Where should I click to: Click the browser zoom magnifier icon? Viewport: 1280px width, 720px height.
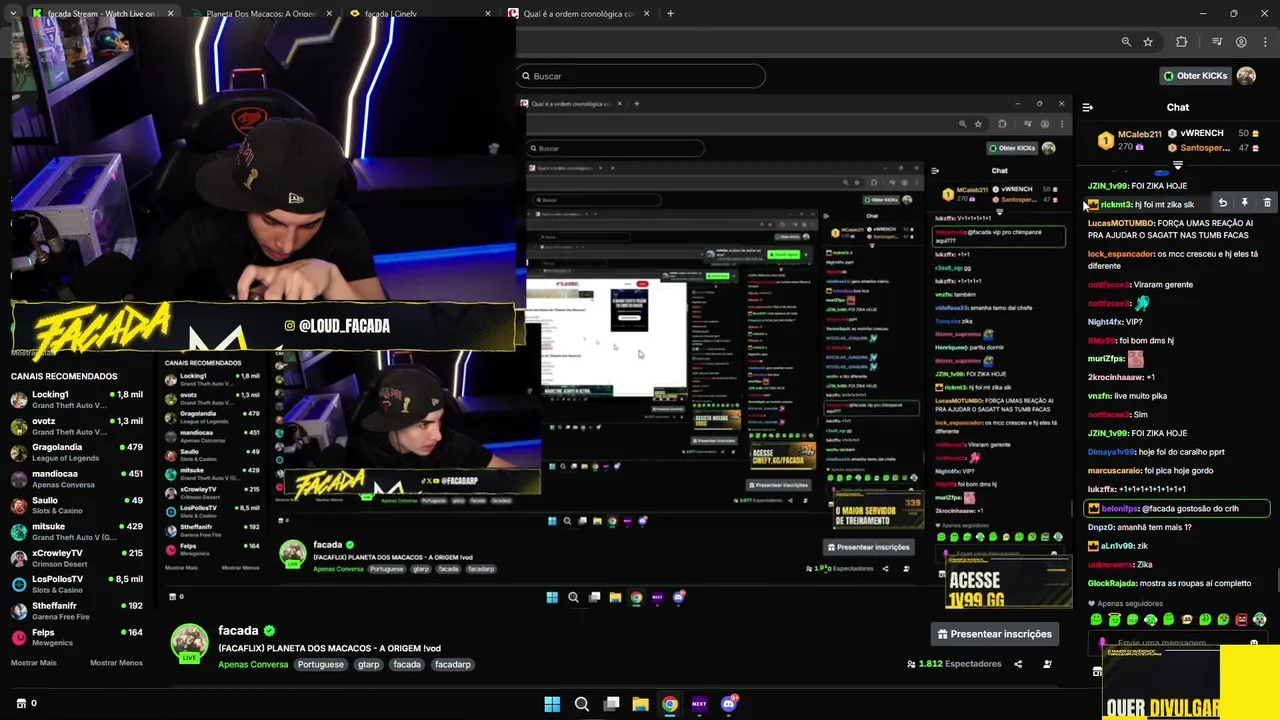click(1126, 42)
